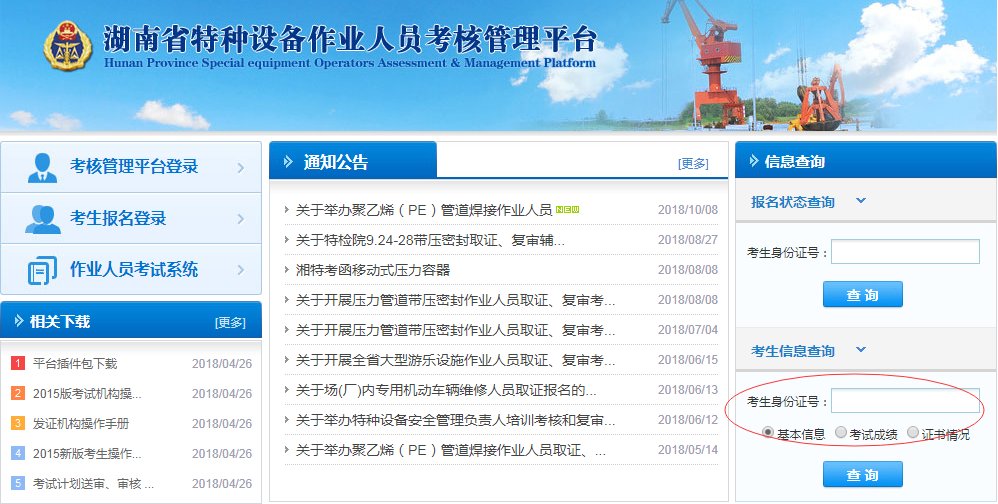This screenshot has height=504, width=998.
Task: Select the 相关下载 panel header
Action: click(x=131, y=320)
